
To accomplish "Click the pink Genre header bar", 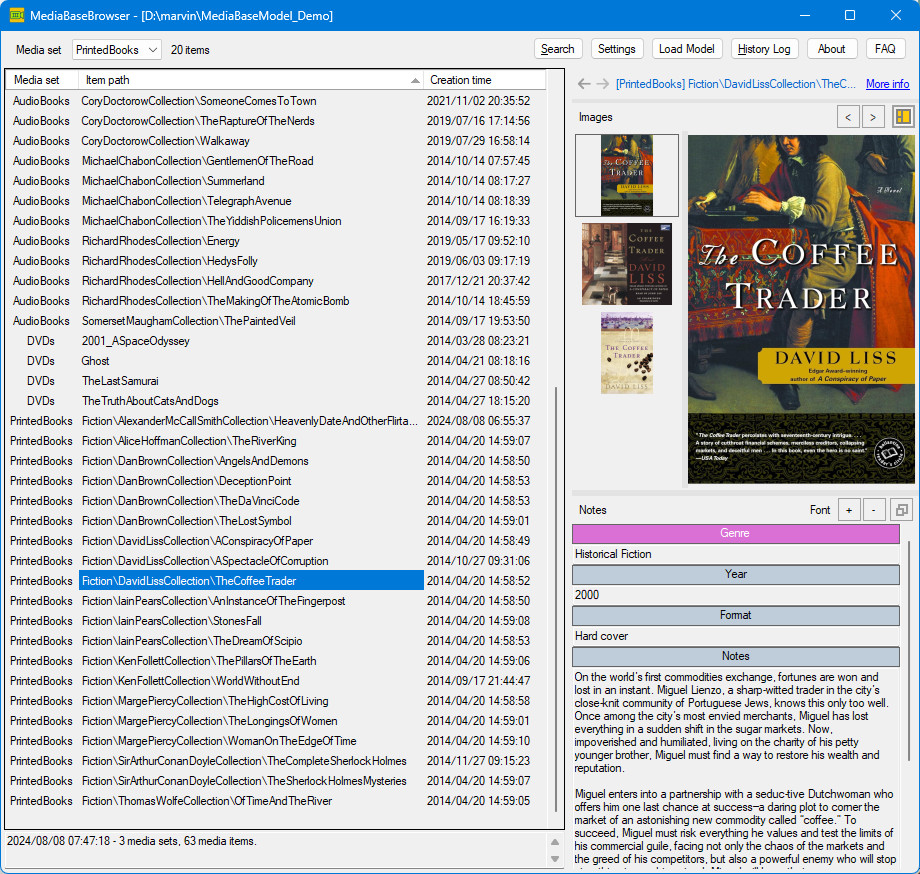I will point(735,533).
